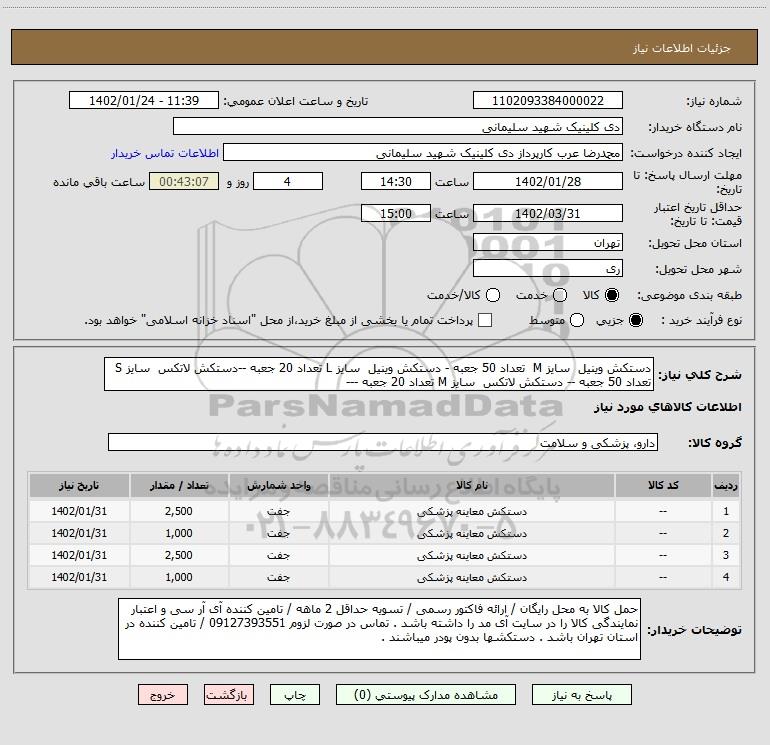Click quantity 2,500 in row 3
This screenshot has height=745, width=770.
click(x=179, y=555)
